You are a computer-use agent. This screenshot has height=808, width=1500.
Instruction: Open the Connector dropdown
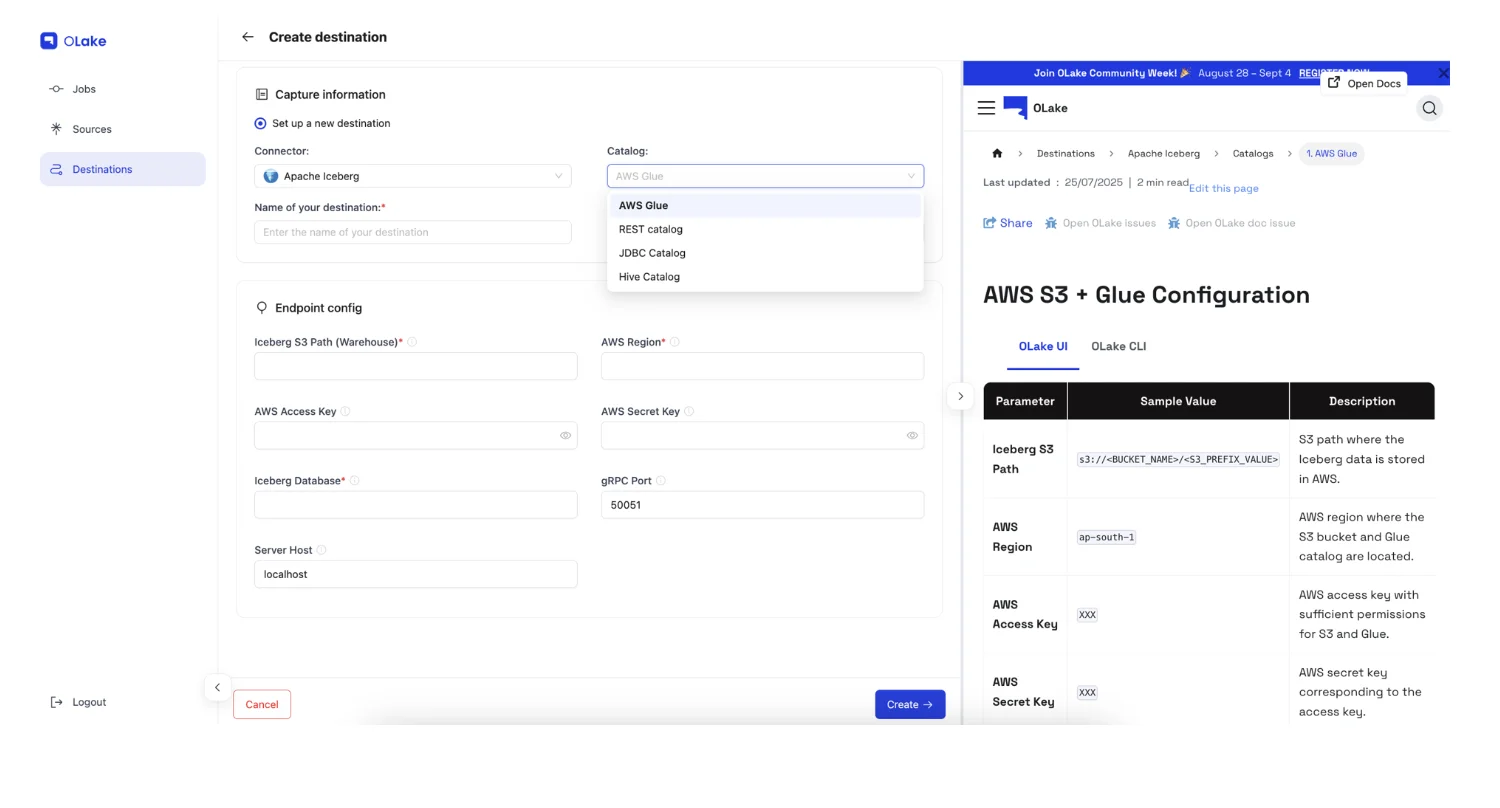click(x=412, y=176)
